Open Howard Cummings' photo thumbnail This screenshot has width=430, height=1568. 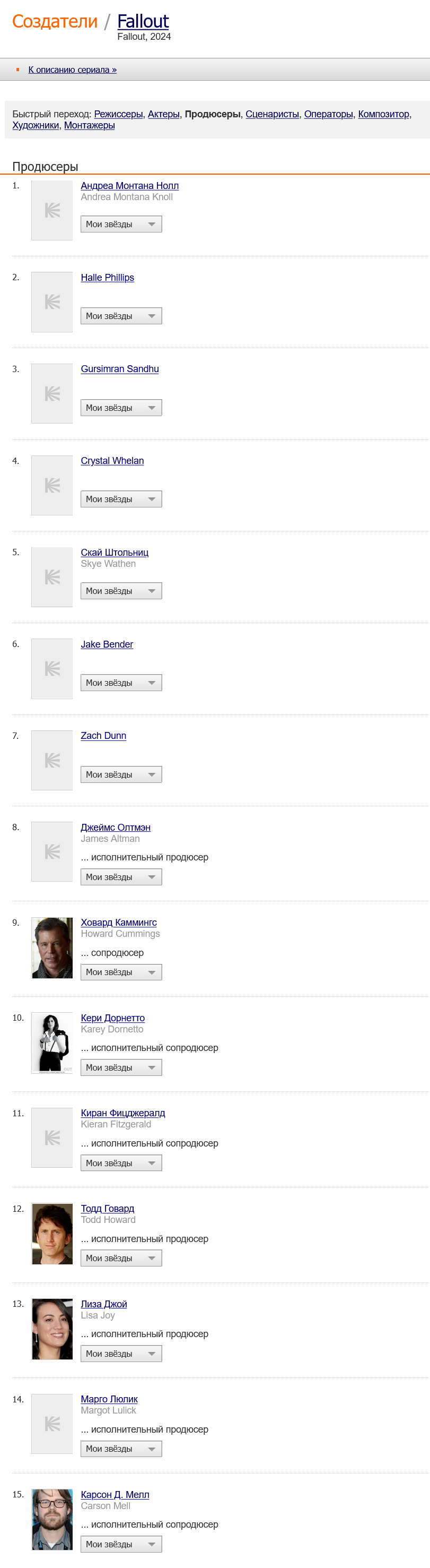tap(52, 947)
